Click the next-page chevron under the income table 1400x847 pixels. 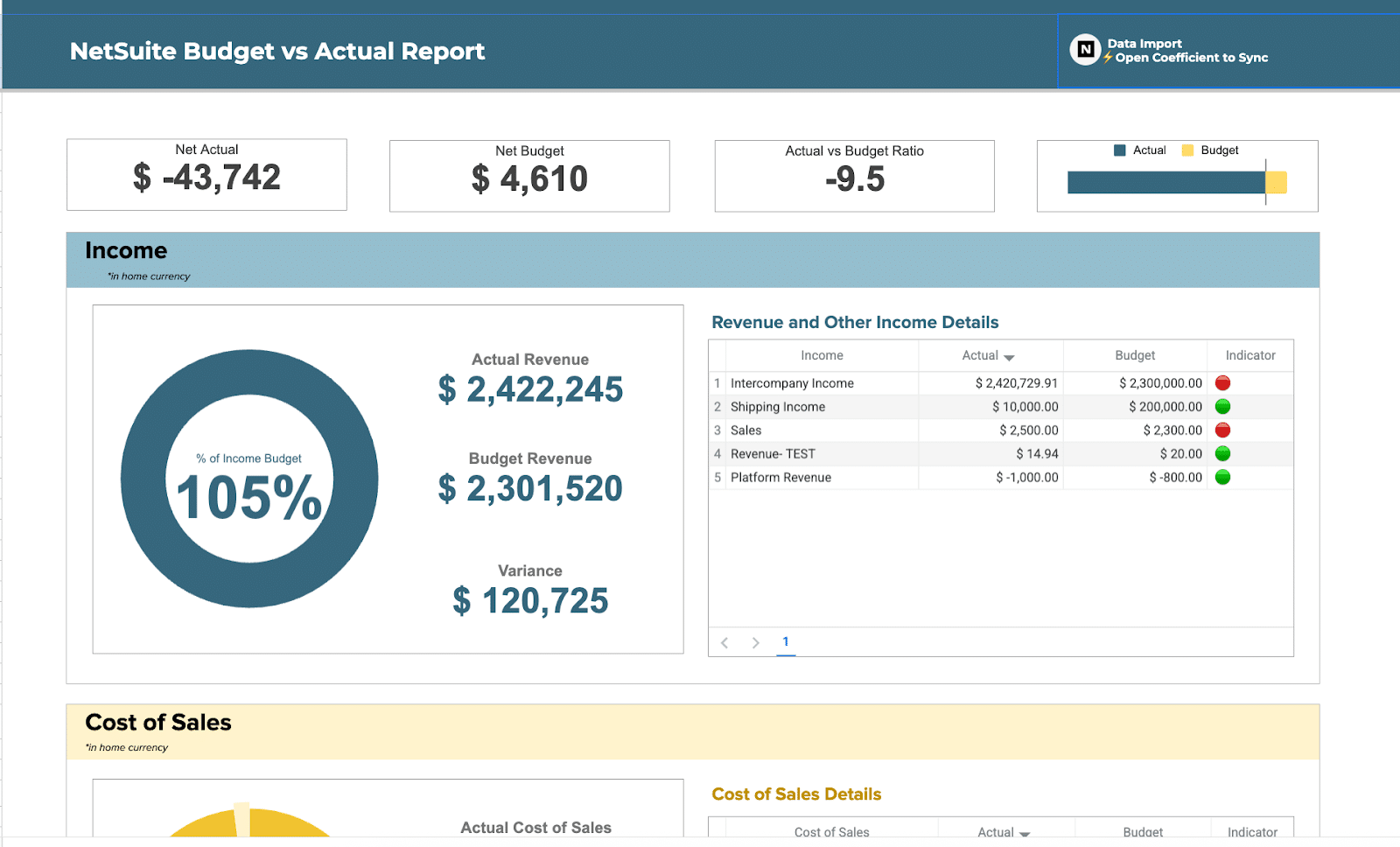(755, 641)
